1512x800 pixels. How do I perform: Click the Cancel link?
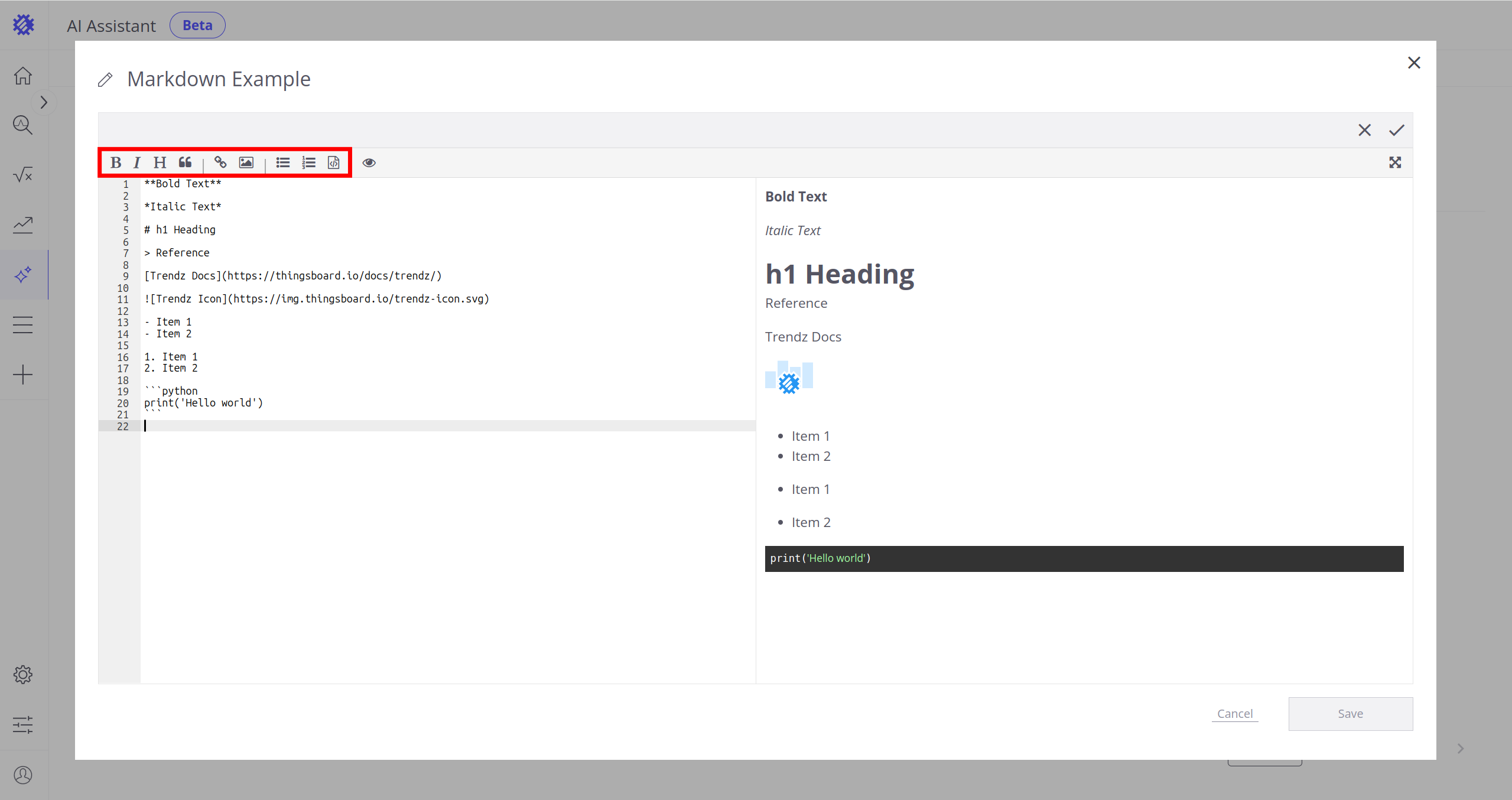click(x=1235, y=714)
